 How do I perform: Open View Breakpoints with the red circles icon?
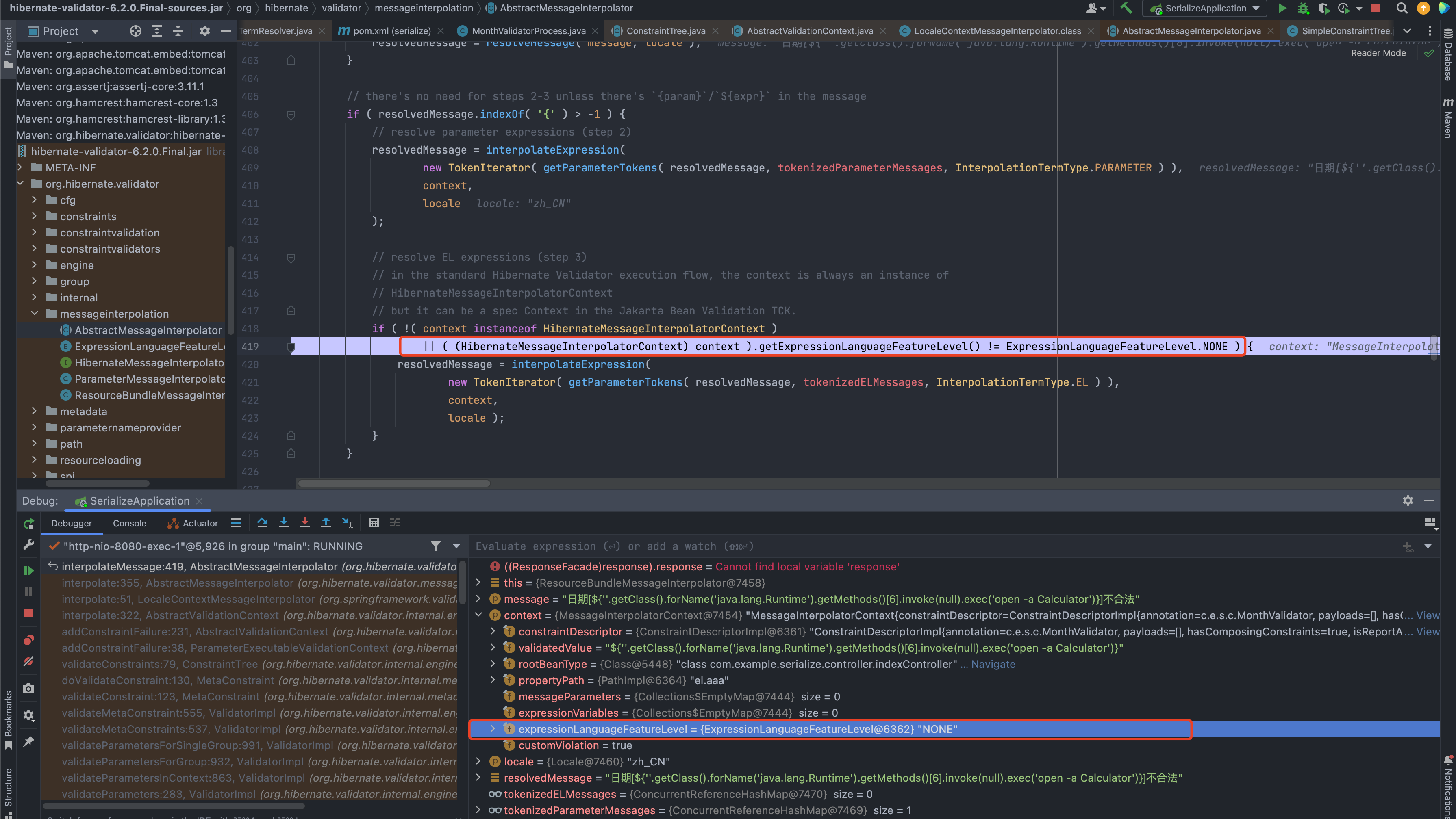(x=28, y=640)
